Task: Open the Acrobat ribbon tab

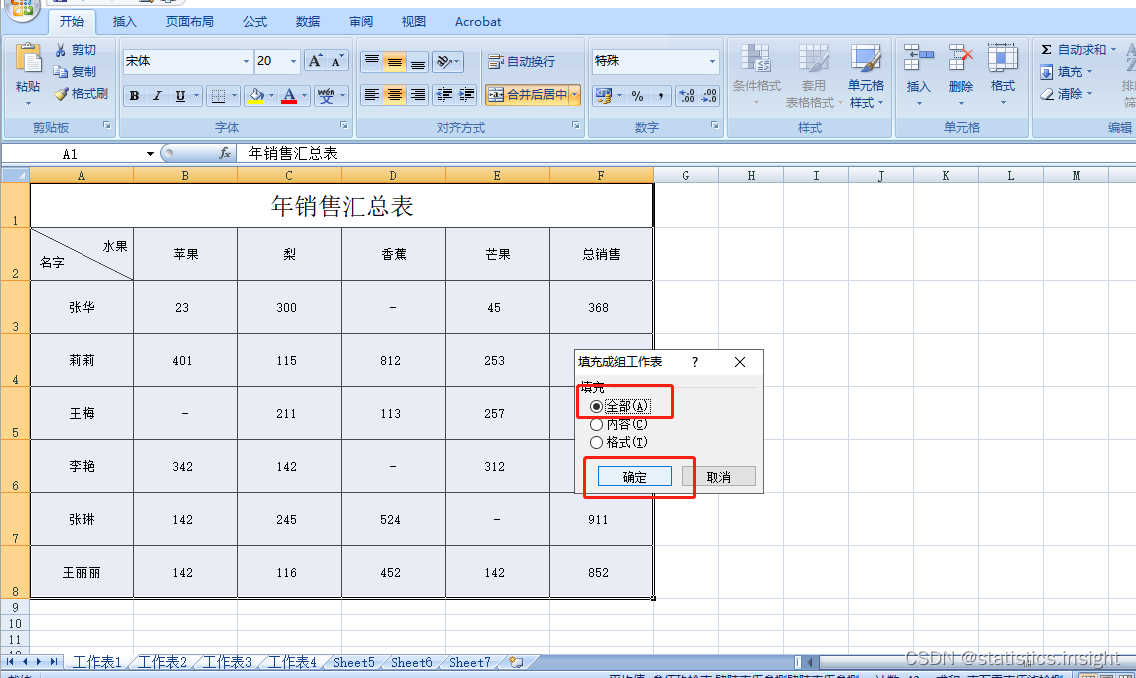Action: [x=478, y=22]
